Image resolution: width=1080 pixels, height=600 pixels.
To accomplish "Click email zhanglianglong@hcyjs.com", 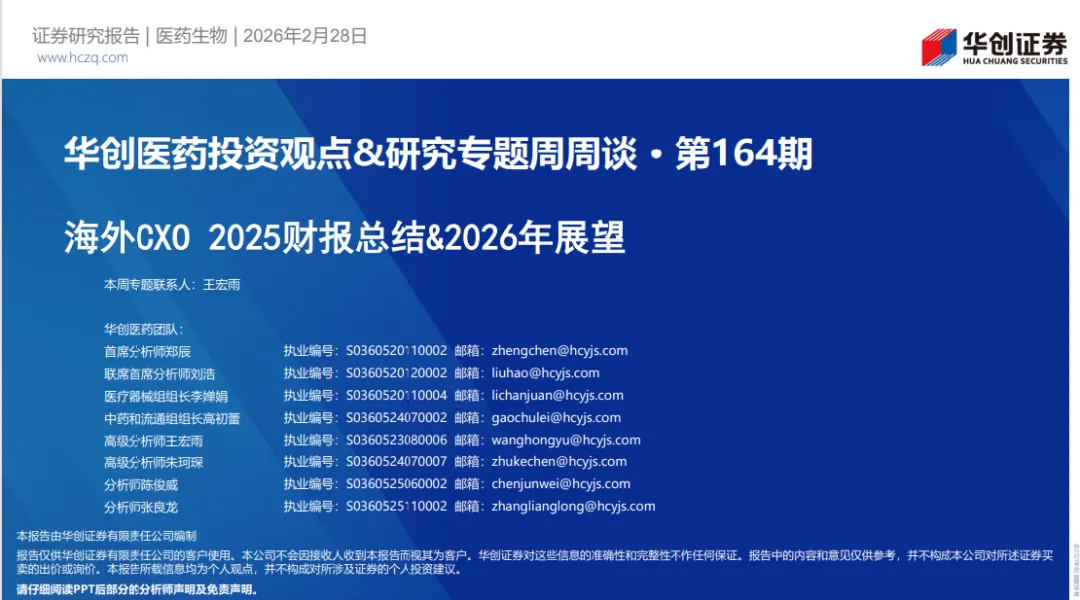I will click(x=573, y=506).
